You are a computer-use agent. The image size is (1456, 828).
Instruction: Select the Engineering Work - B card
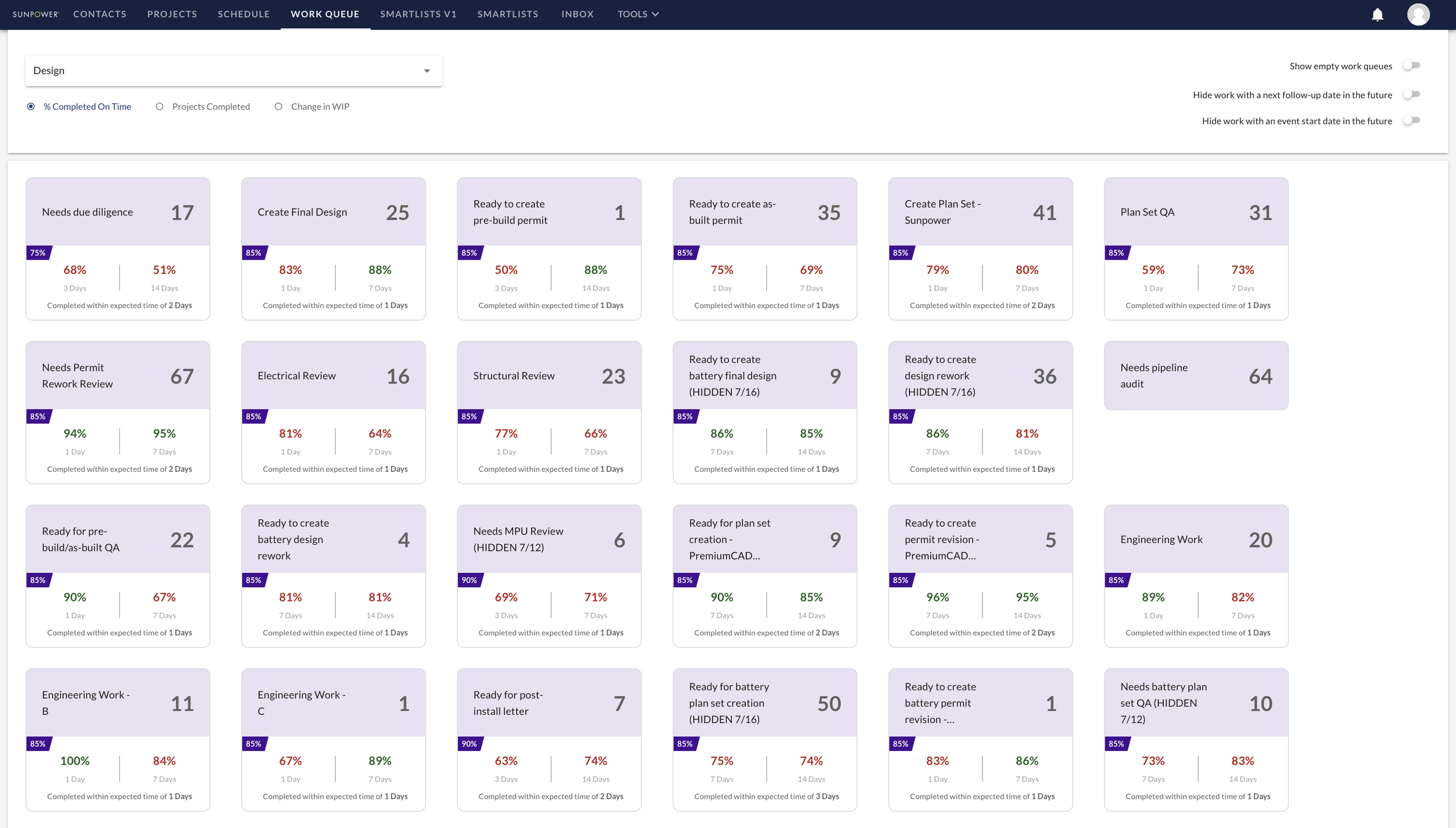118,738
